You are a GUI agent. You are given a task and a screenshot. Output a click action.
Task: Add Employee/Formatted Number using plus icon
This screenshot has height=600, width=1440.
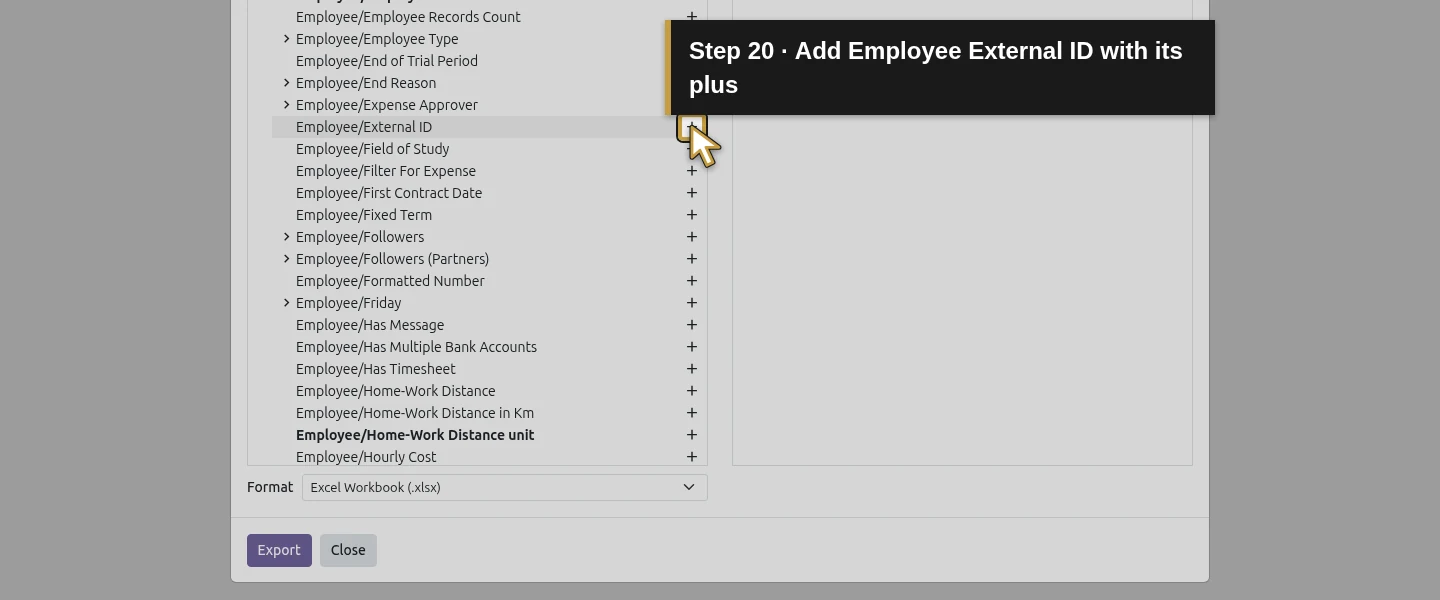pyautogui.click(x=691, y=281)
